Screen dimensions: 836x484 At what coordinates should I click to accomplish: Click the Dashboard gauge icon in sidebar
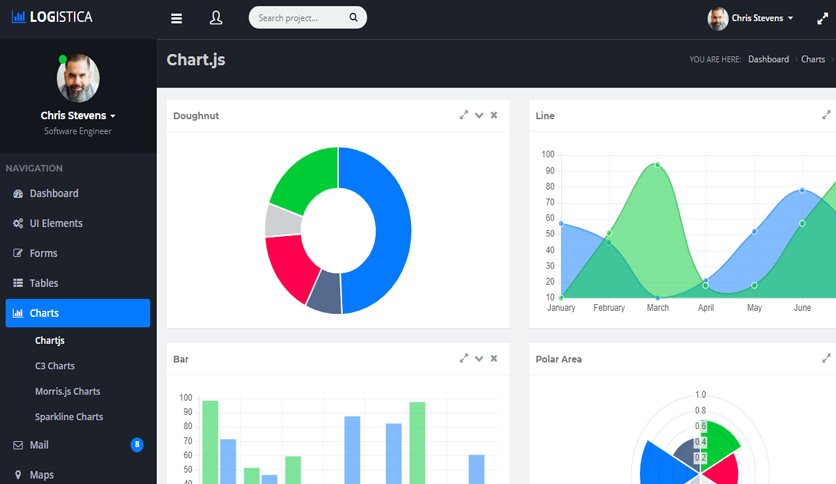pyautogui.click(x=18, y=193)
